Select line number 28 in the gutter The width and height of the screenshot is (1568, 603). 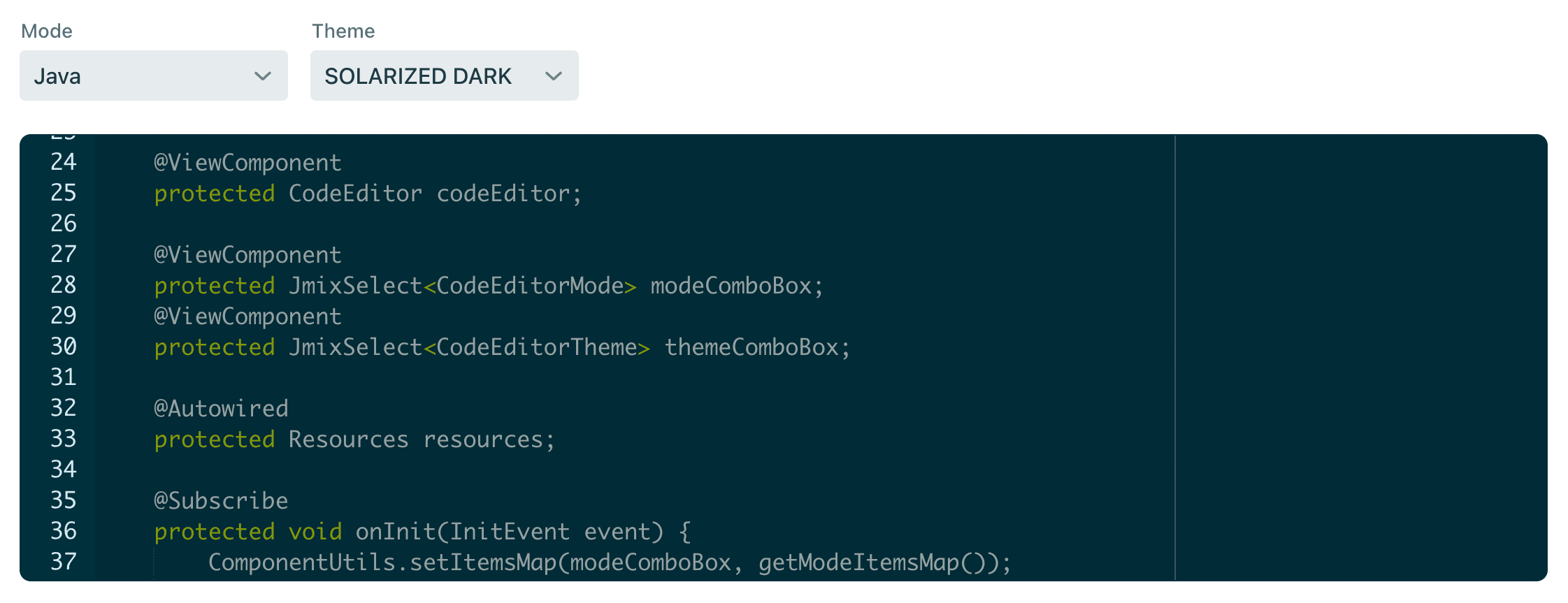(63, 285)
